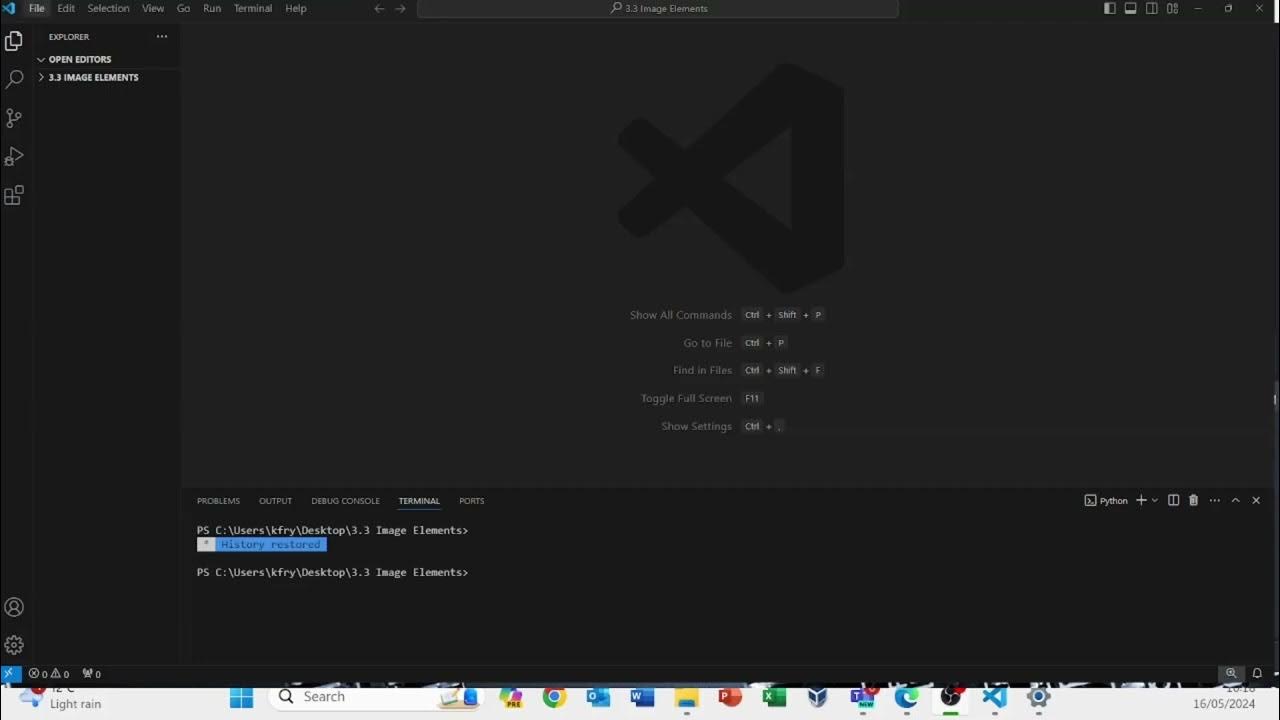Open the Explorer view in activity bar
The width and height of the screenshot is (1280, 720).
pos(14,41)
